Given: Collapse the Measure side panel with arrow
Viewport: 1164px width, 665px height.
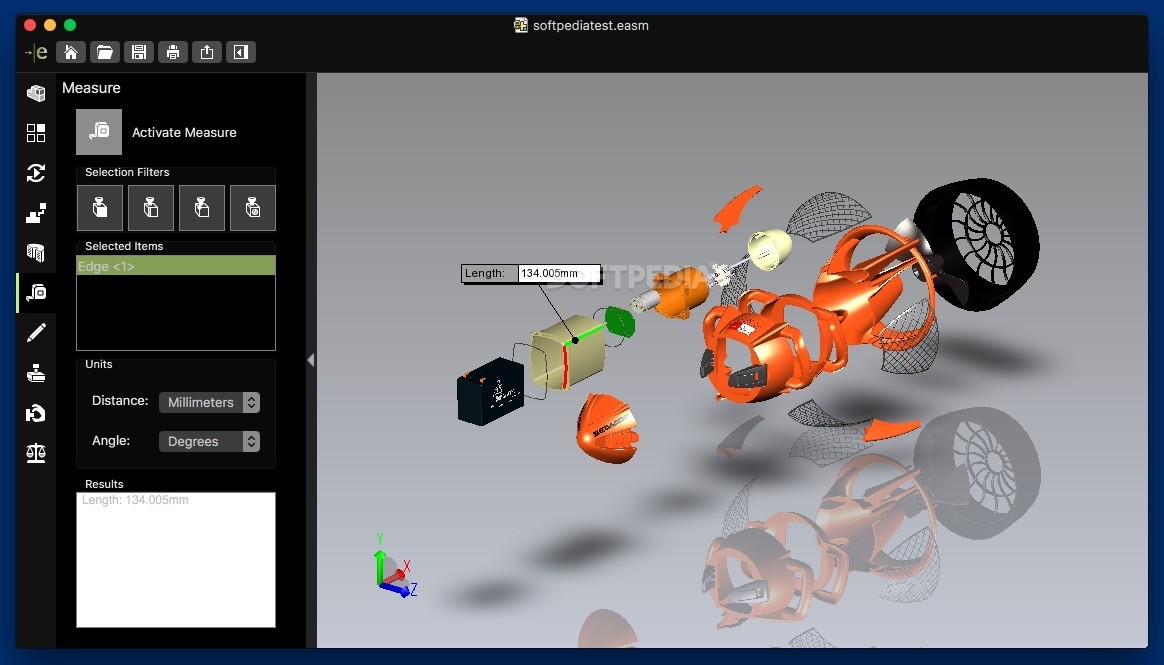Looking at the screenshot, I should coord(310,359).
